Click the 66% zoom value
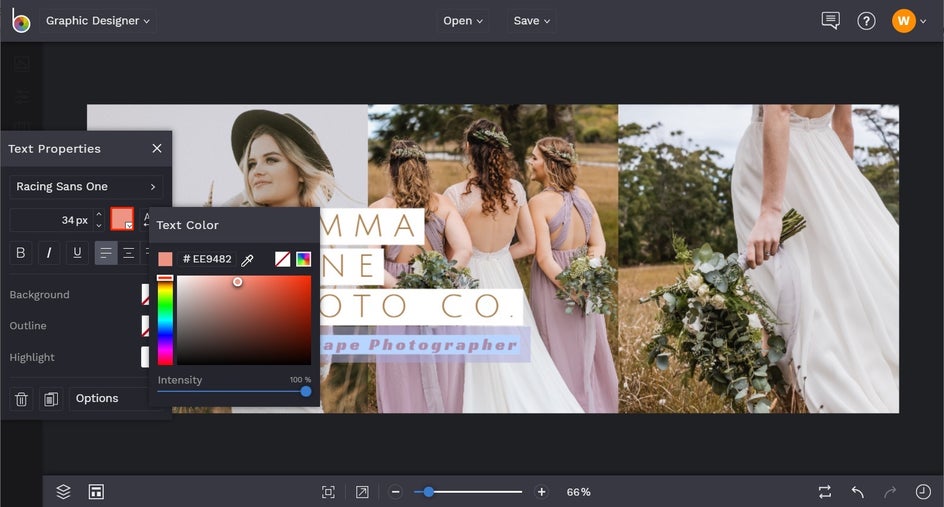Viewport: 944px width, 507px height. pos(578,492)
